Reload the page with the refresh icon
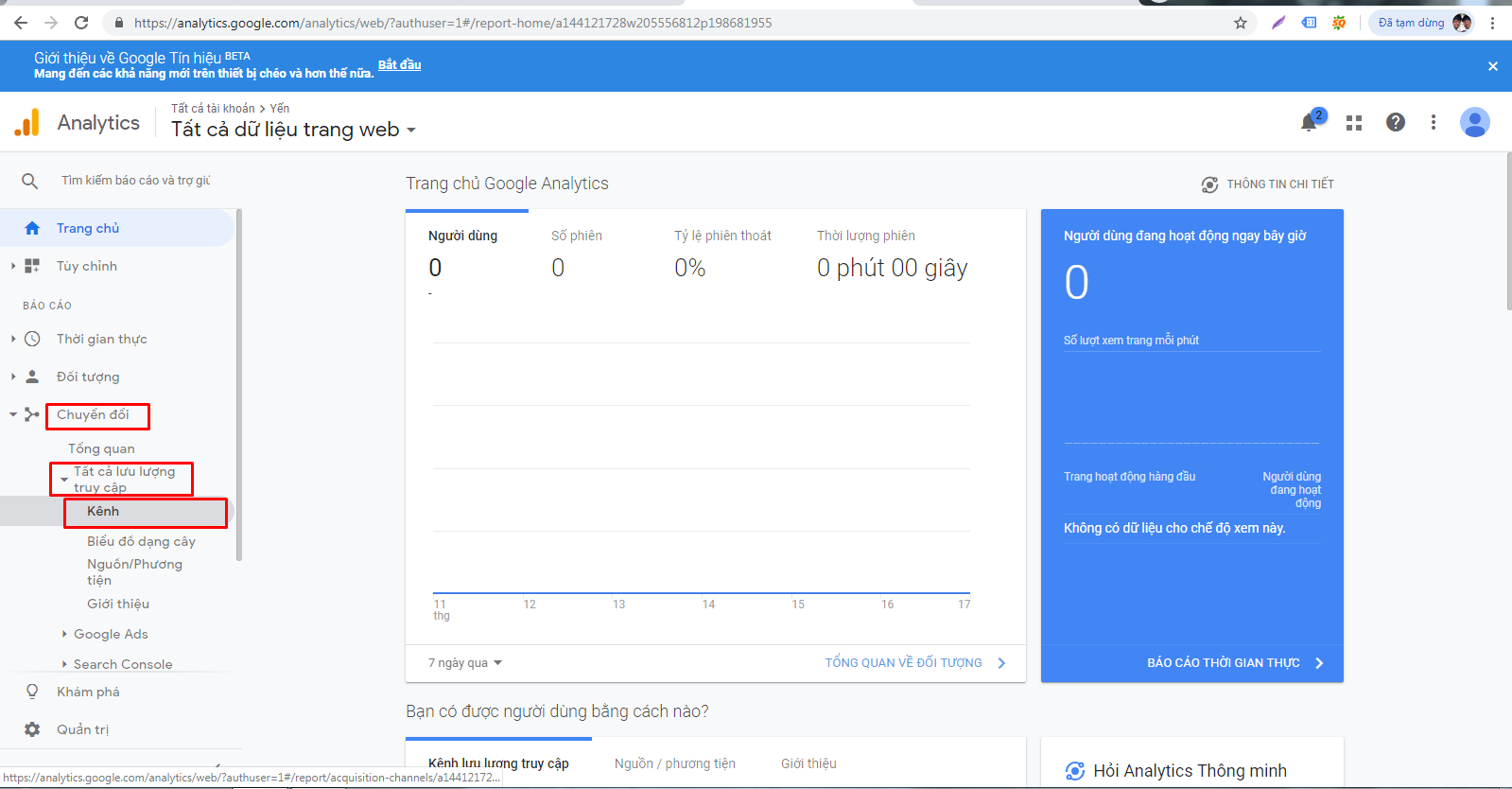The image size is (1512, 789). [x=81, y=23]
